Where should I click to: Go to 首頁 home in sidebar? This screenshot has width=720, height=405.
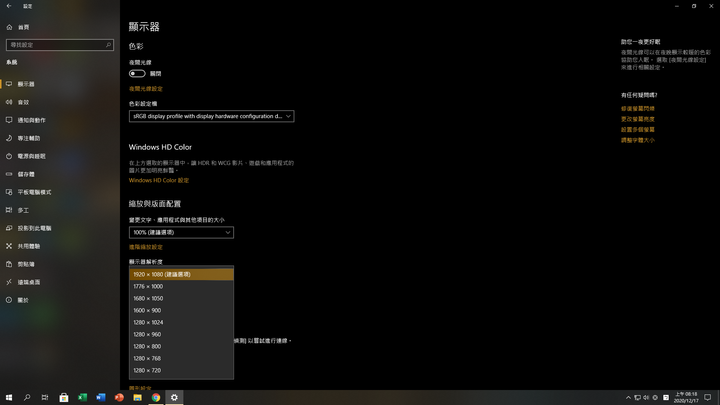tap(18, 27)
